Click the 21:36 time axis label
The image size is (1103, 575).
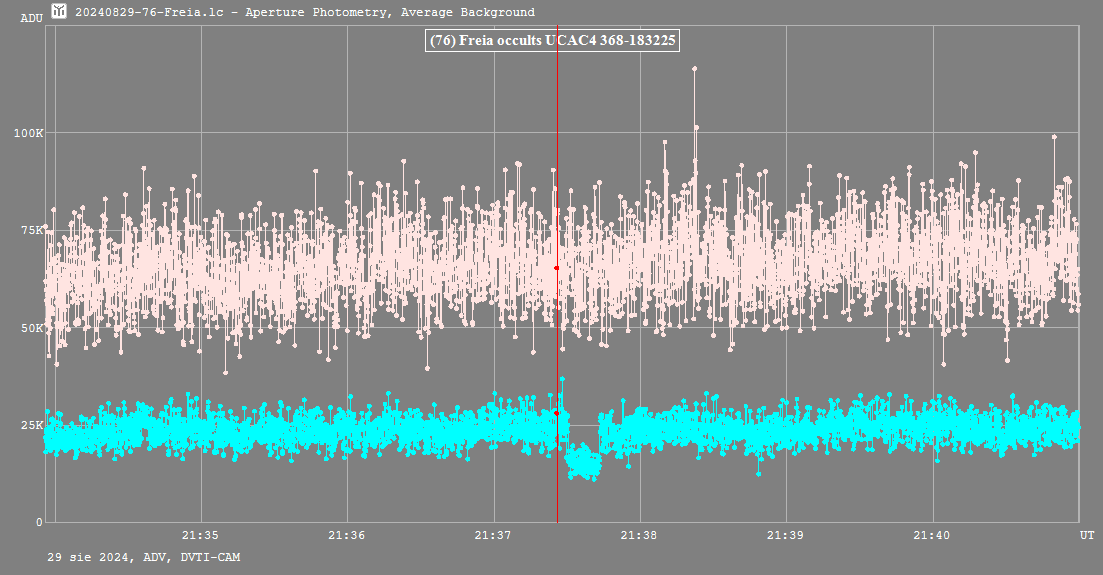(347, 535)
